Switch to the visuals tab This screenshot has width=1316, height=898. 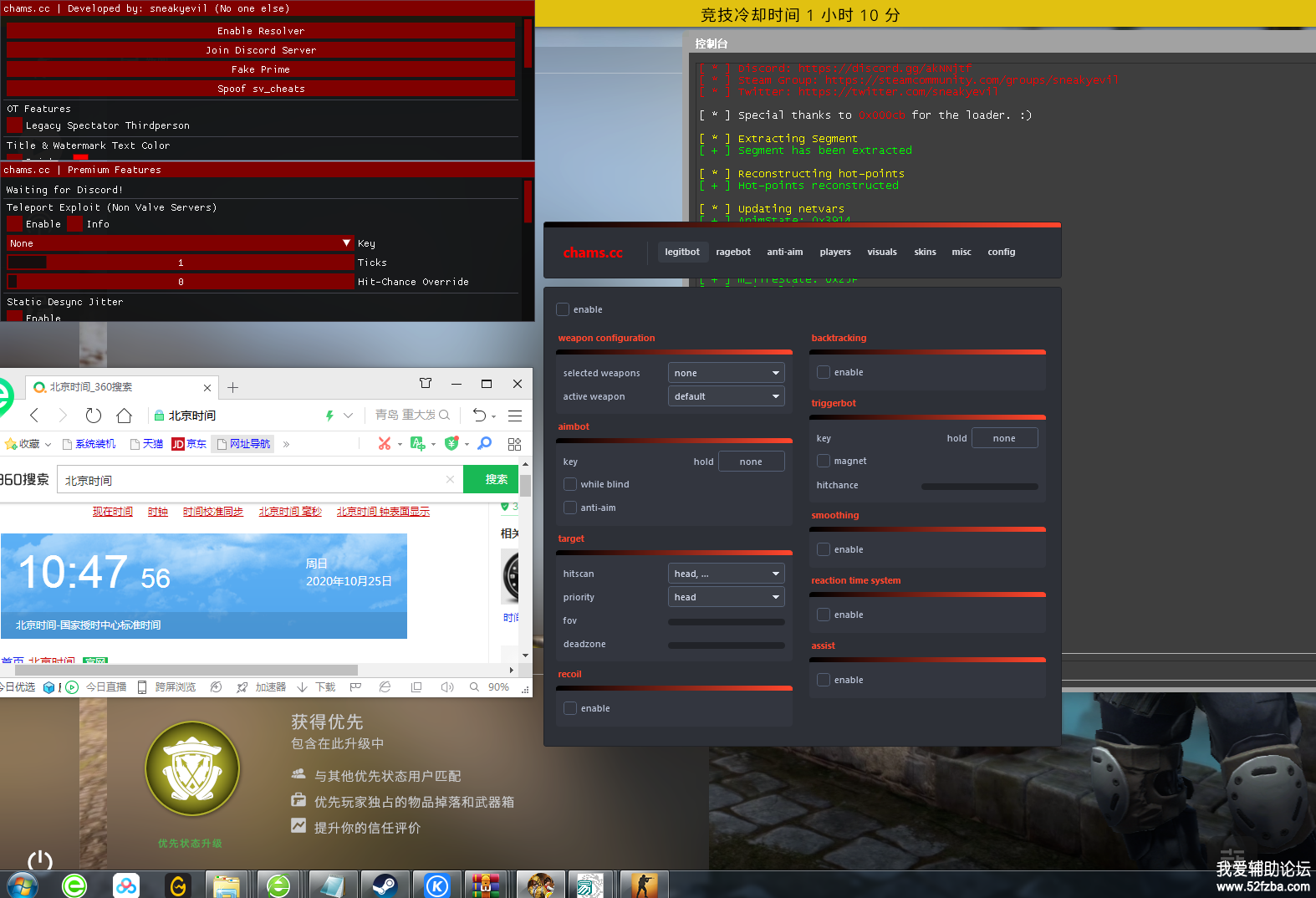(881, 253)
